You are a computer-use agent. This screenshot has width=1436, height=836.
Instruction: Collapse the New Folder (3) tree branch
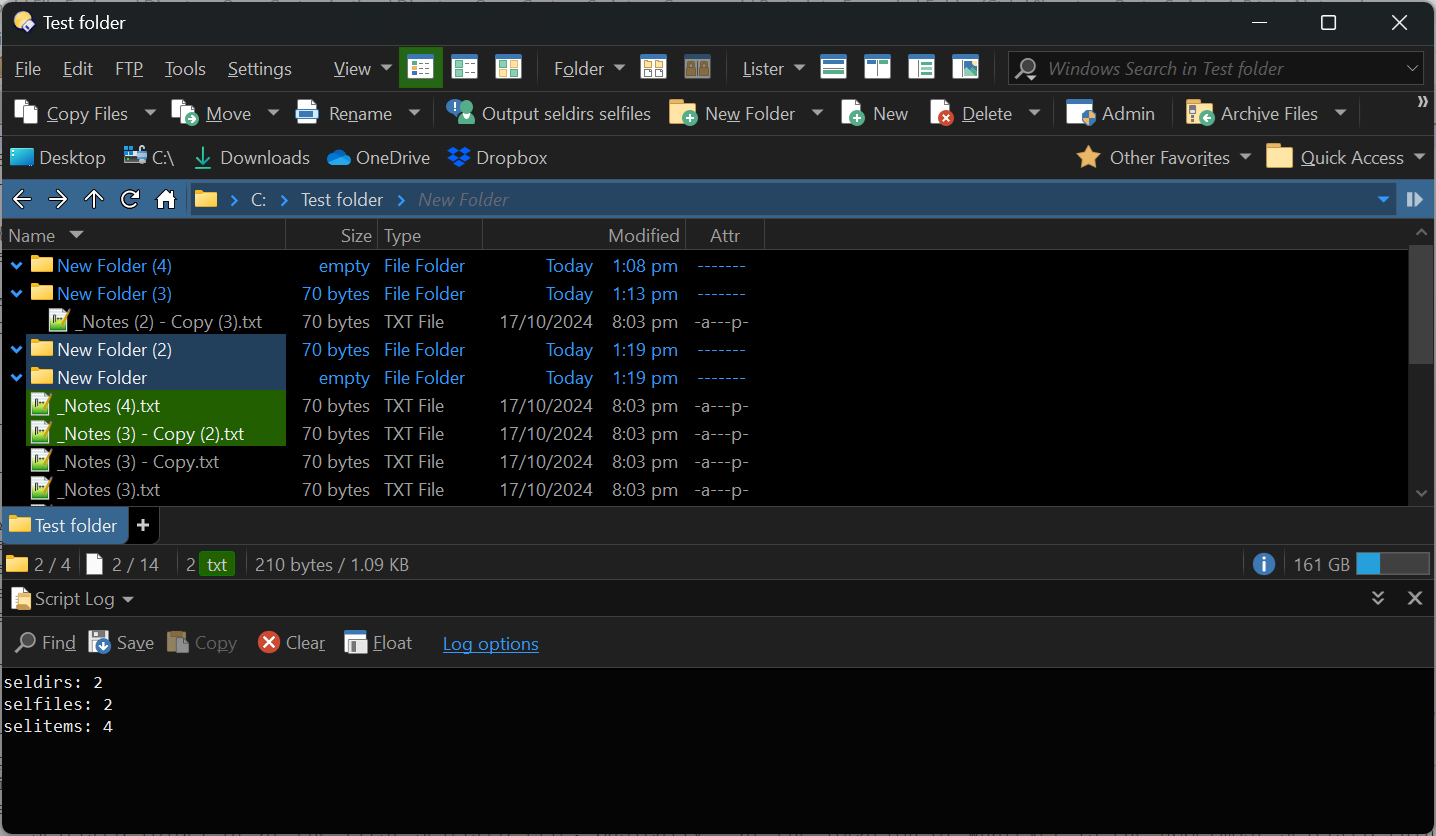(x=17, y=294)
